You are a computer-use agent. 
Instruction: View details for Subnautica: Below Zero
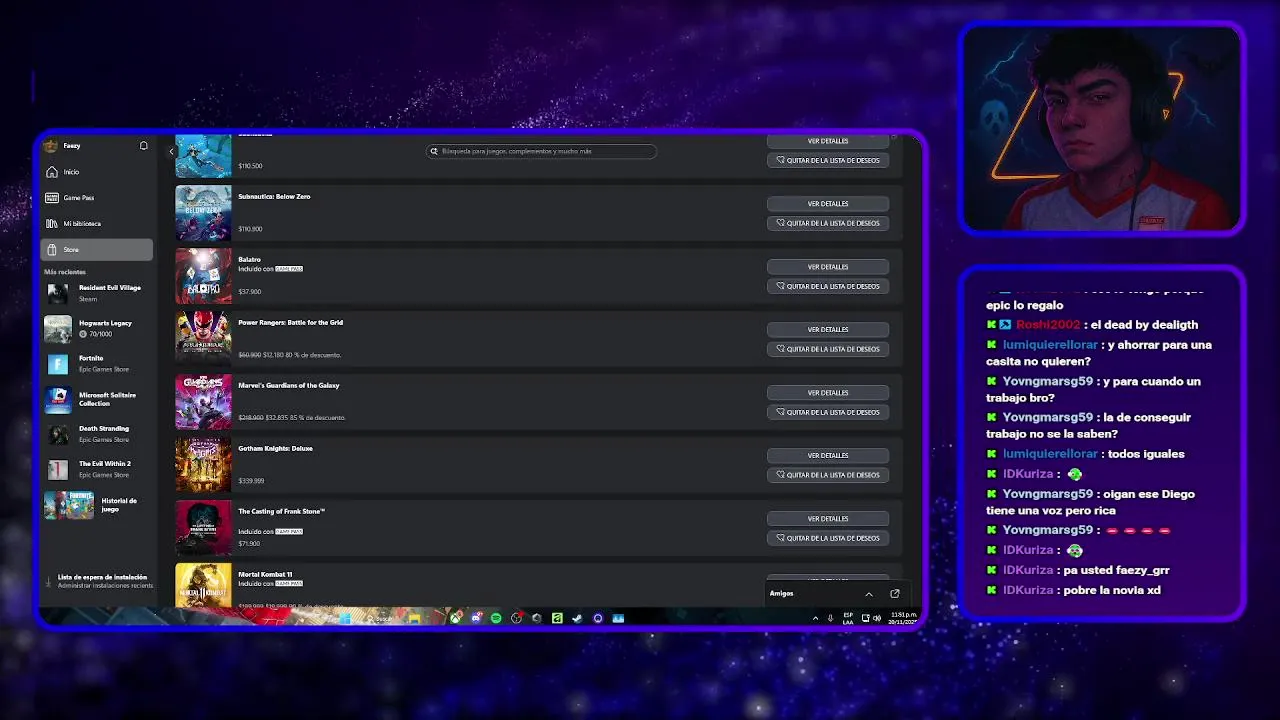[828, 204]
